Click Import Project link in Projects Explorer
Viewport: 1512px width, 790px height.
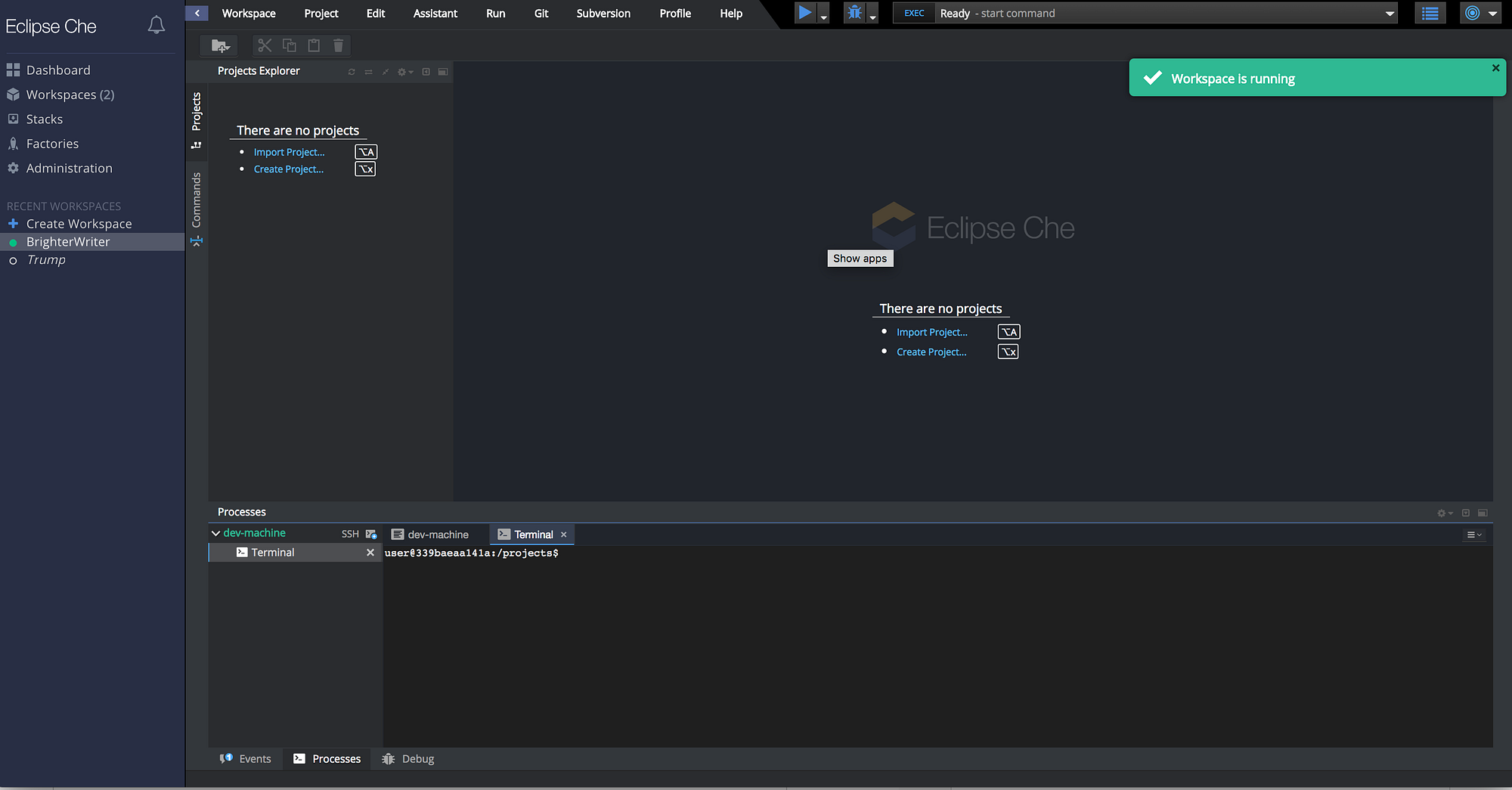point(289,152)
